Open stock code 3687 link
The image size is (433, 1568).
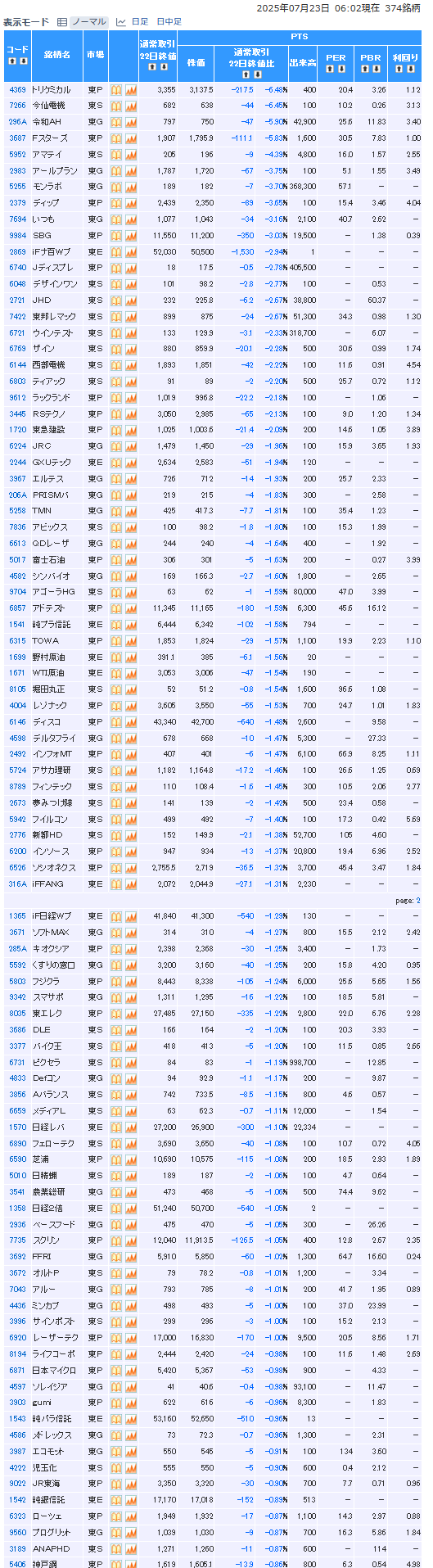coord(17,138)
